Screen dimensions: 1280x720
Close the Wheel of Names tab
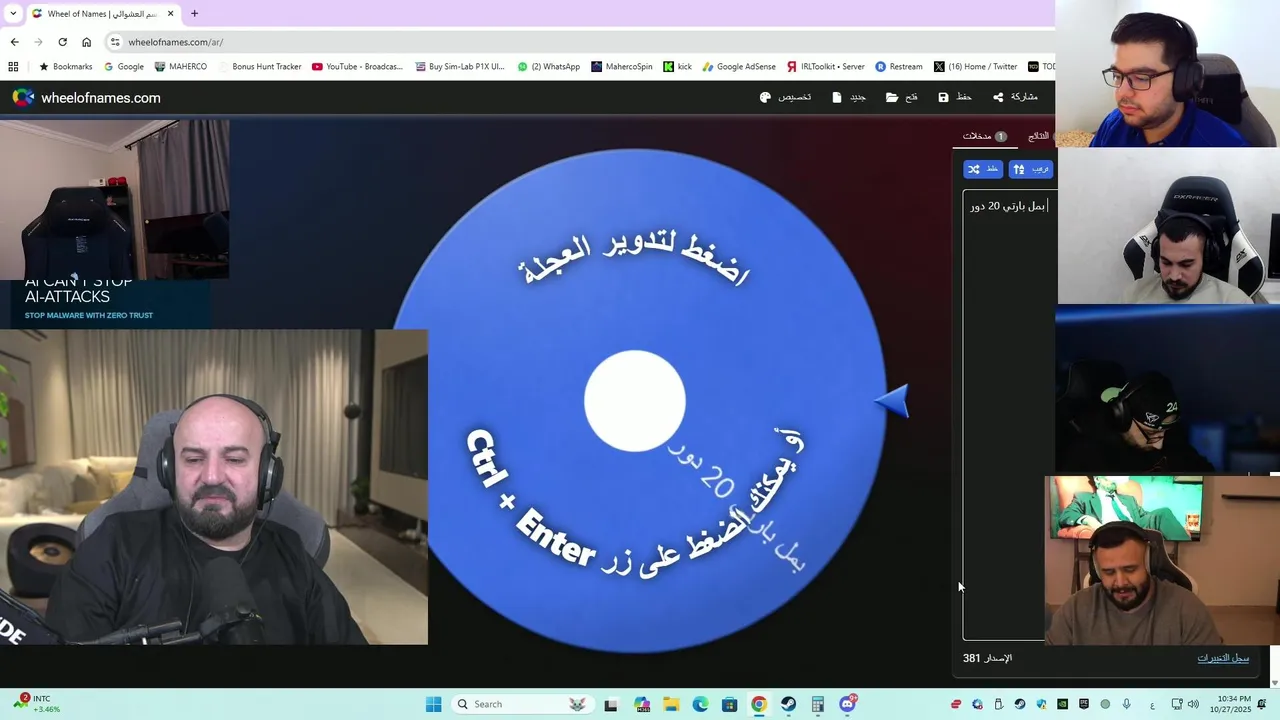170,13
